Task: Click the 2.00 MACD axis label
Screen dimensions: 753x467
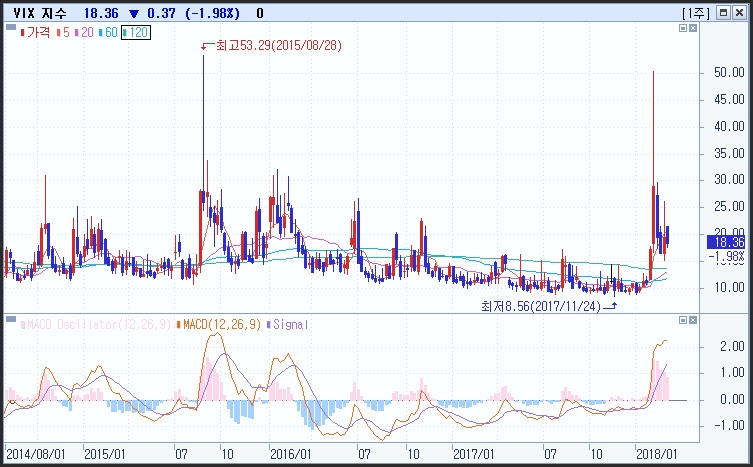Action: 732,347
